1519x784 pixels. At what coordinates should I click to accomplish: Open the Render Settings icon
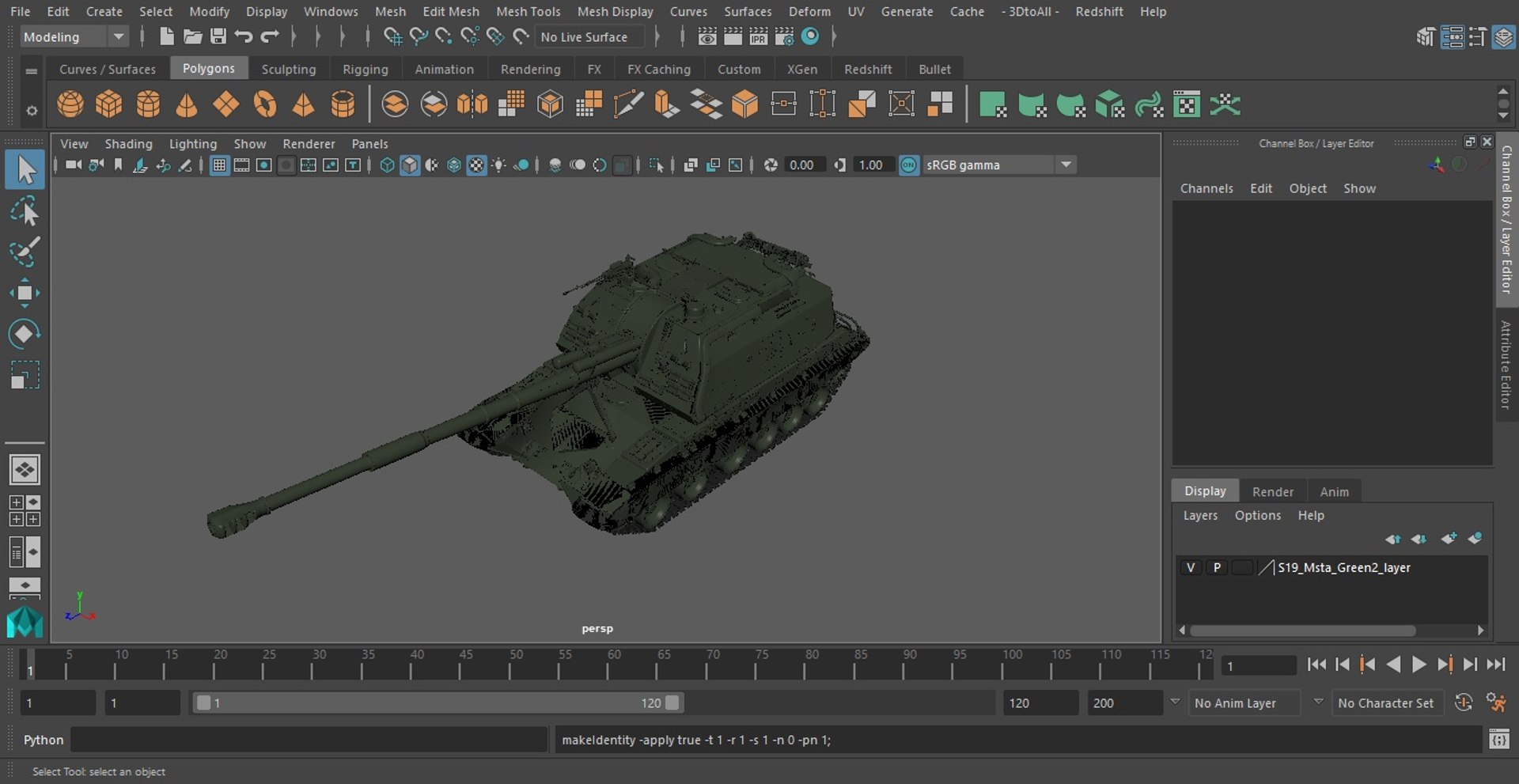pyautogui.click(x=784, y=36)
